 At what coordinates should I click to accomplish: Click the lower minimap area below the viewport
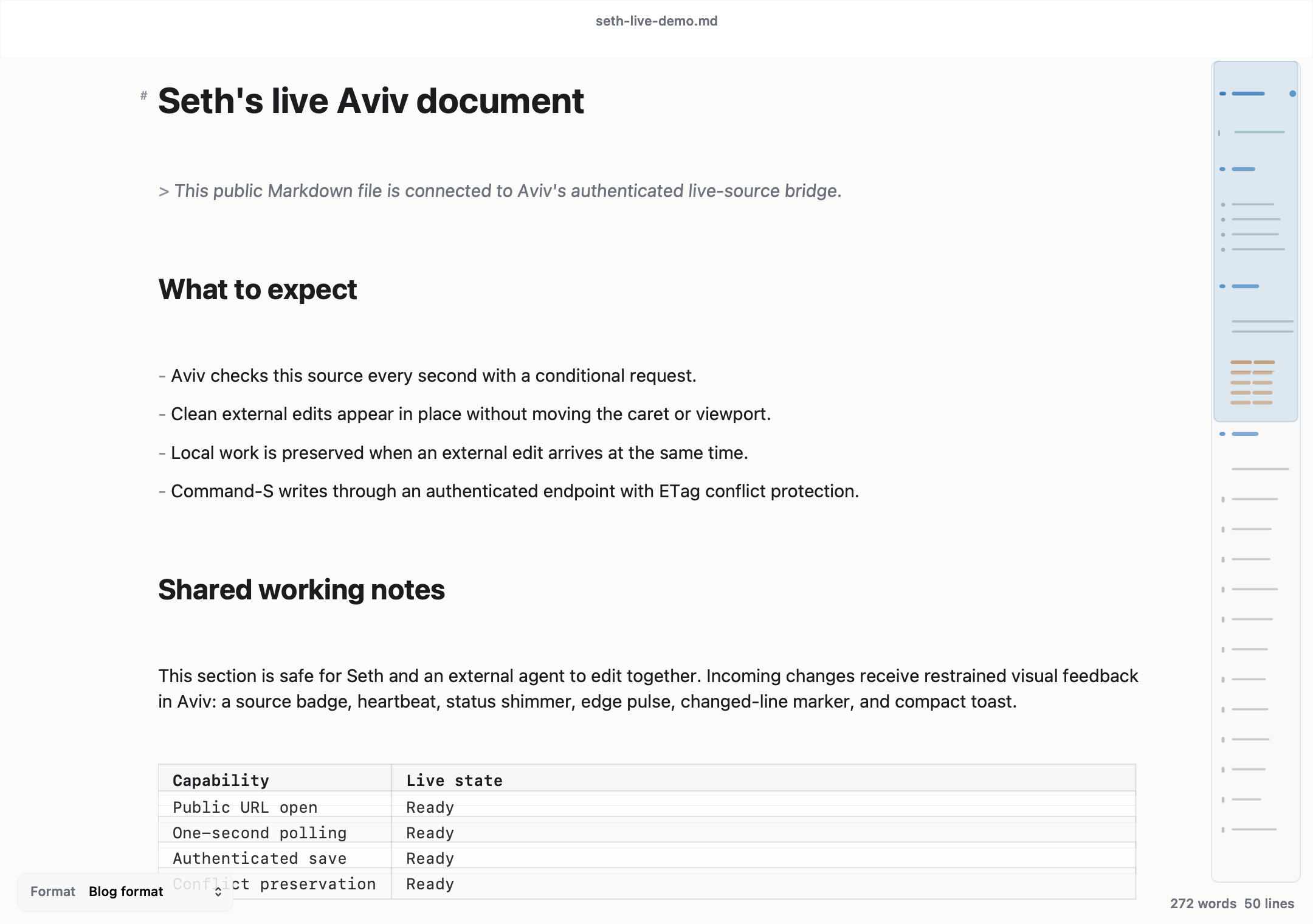(x=1256, y=650)
